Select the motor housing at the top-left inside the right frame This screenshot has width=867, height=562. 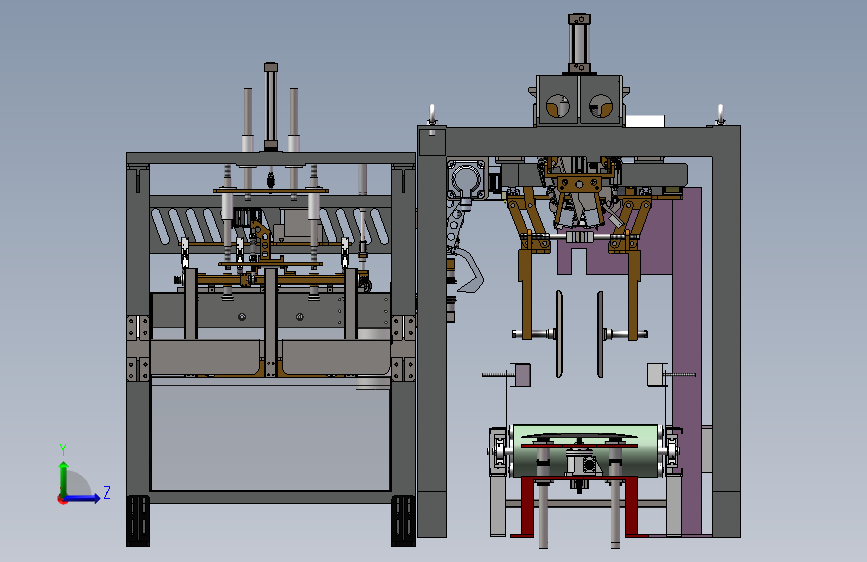tap(467, 180)
